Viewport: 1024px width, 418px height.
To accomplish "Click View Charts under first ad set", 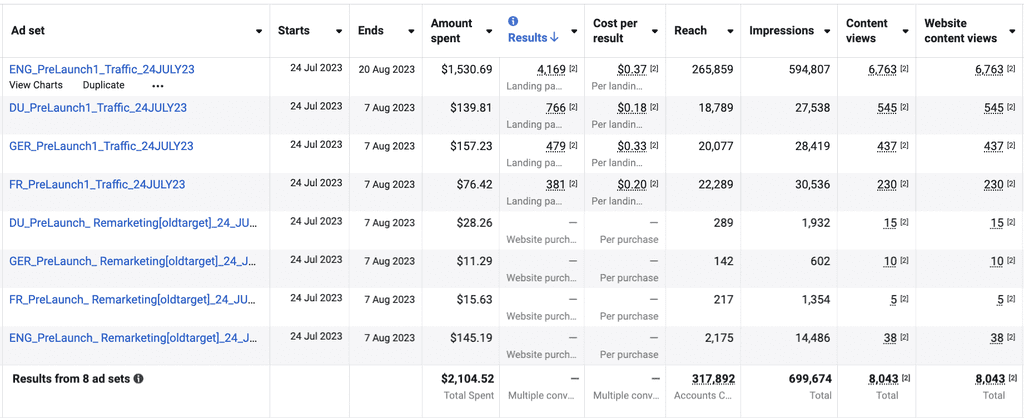I will click(36, 86).
